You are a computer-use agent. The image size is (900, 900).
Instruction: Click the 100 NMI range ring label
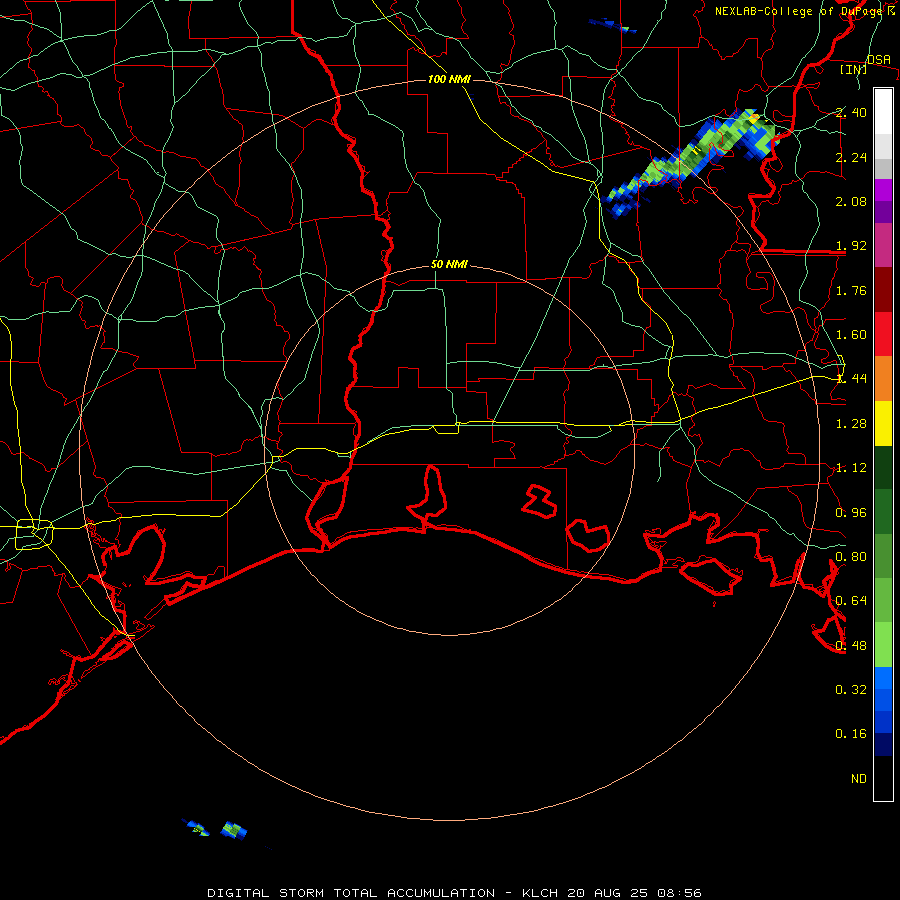tap(449, 79)
